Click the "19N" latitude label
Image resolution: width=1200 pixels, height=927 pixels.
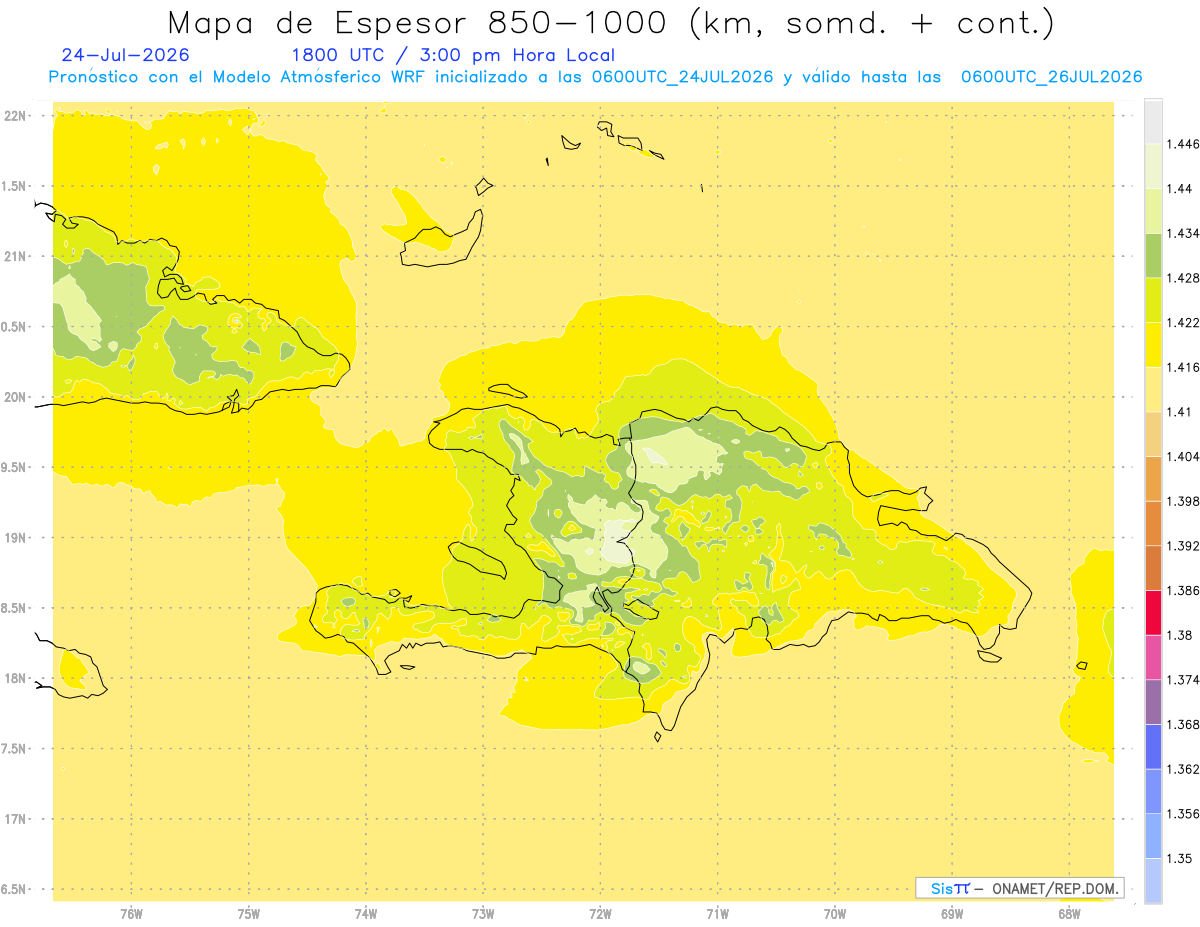(17, 538)
